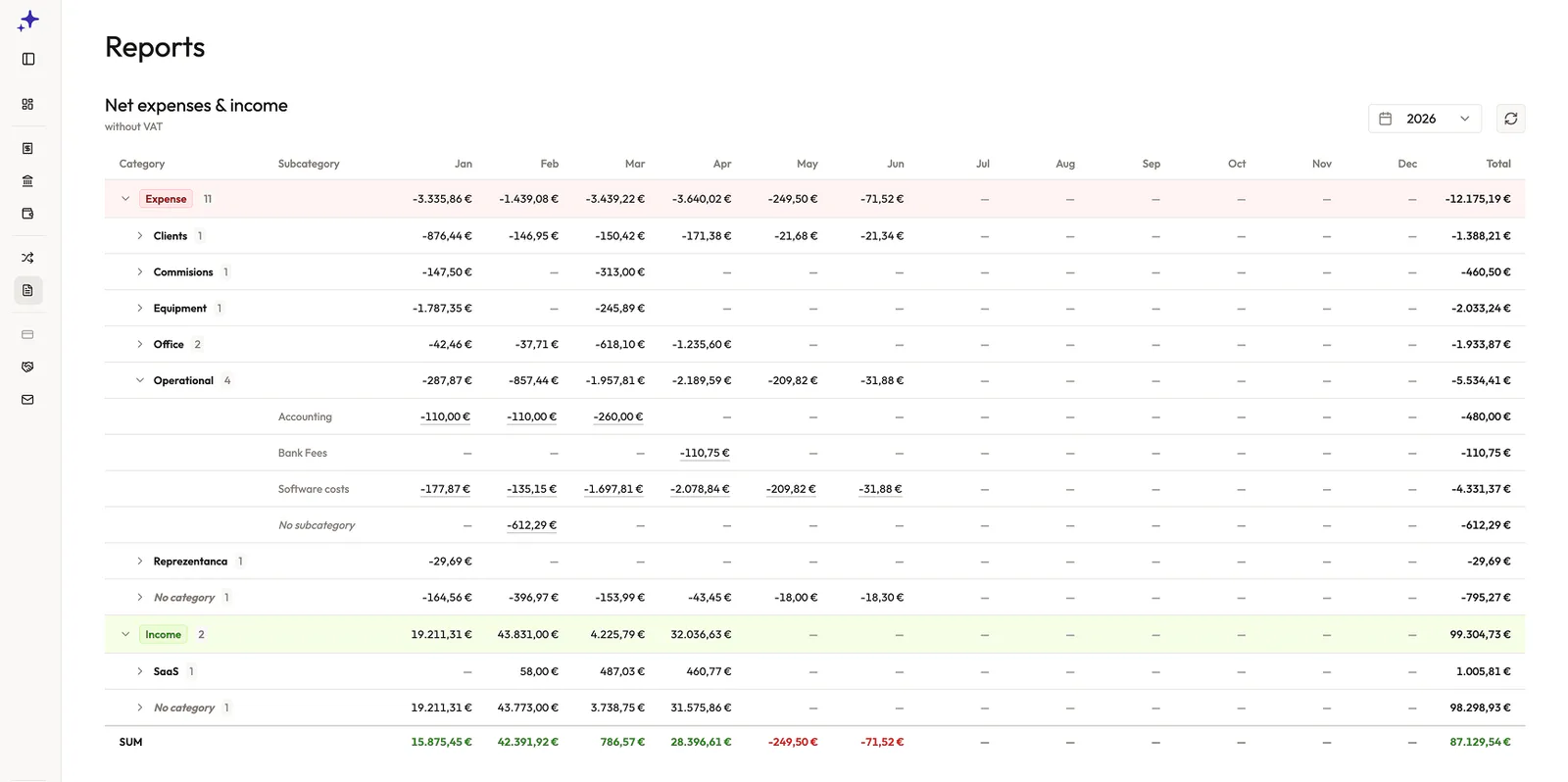Click Income total 99.304,73 €
1568x782 pixels.
(x=1480, y=635)
